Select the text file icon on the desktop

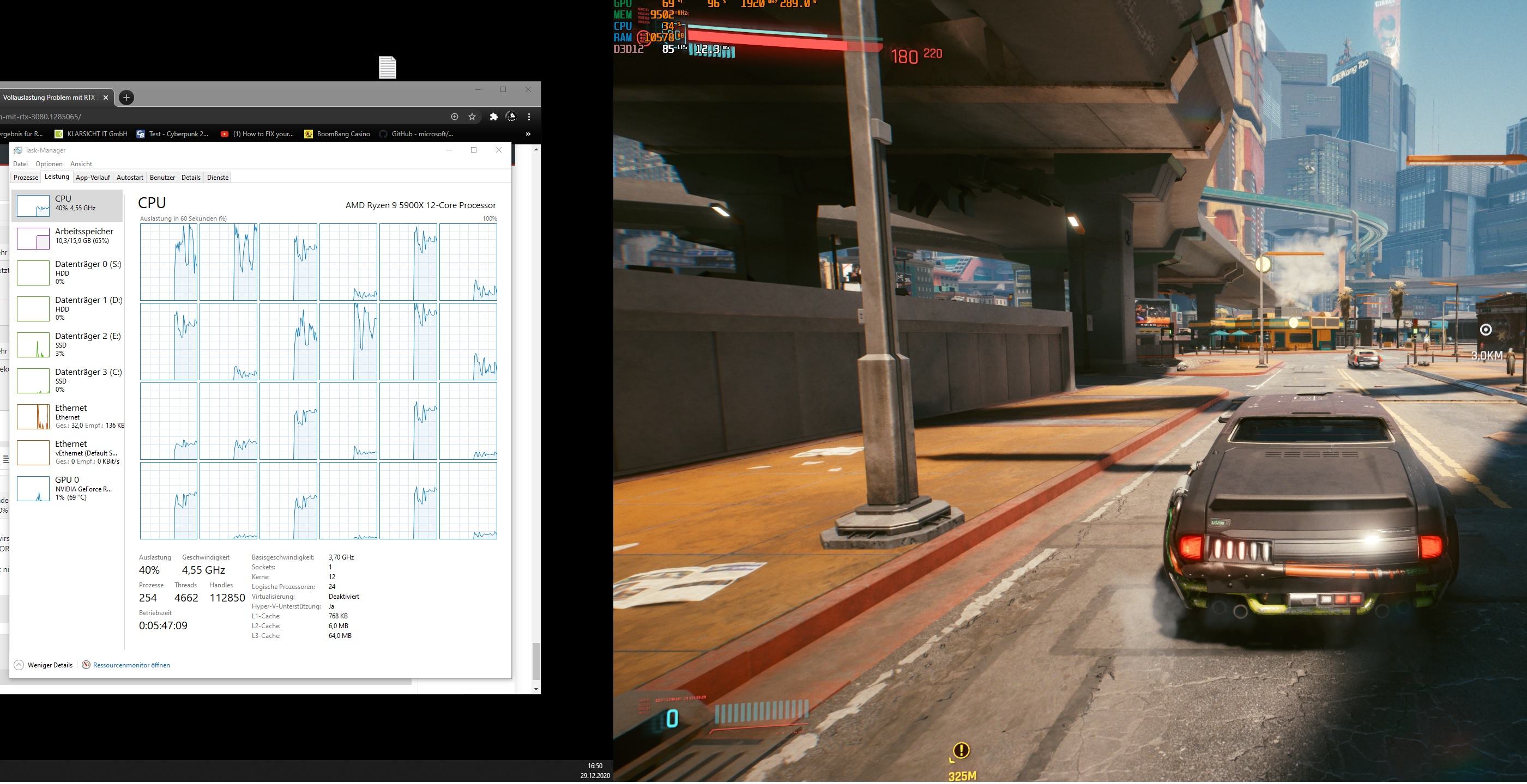pos(387,67)
